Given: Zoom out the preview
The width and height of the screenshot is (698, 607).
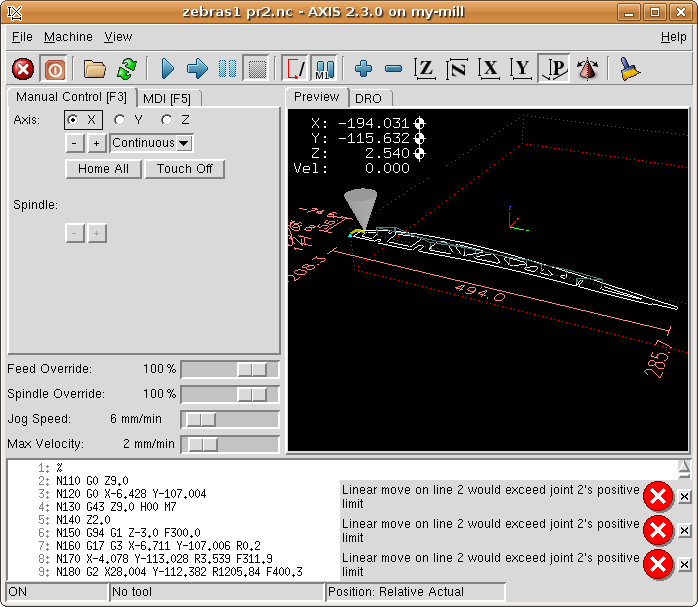Looking at the screenshot, I should (x=394, y=69).
